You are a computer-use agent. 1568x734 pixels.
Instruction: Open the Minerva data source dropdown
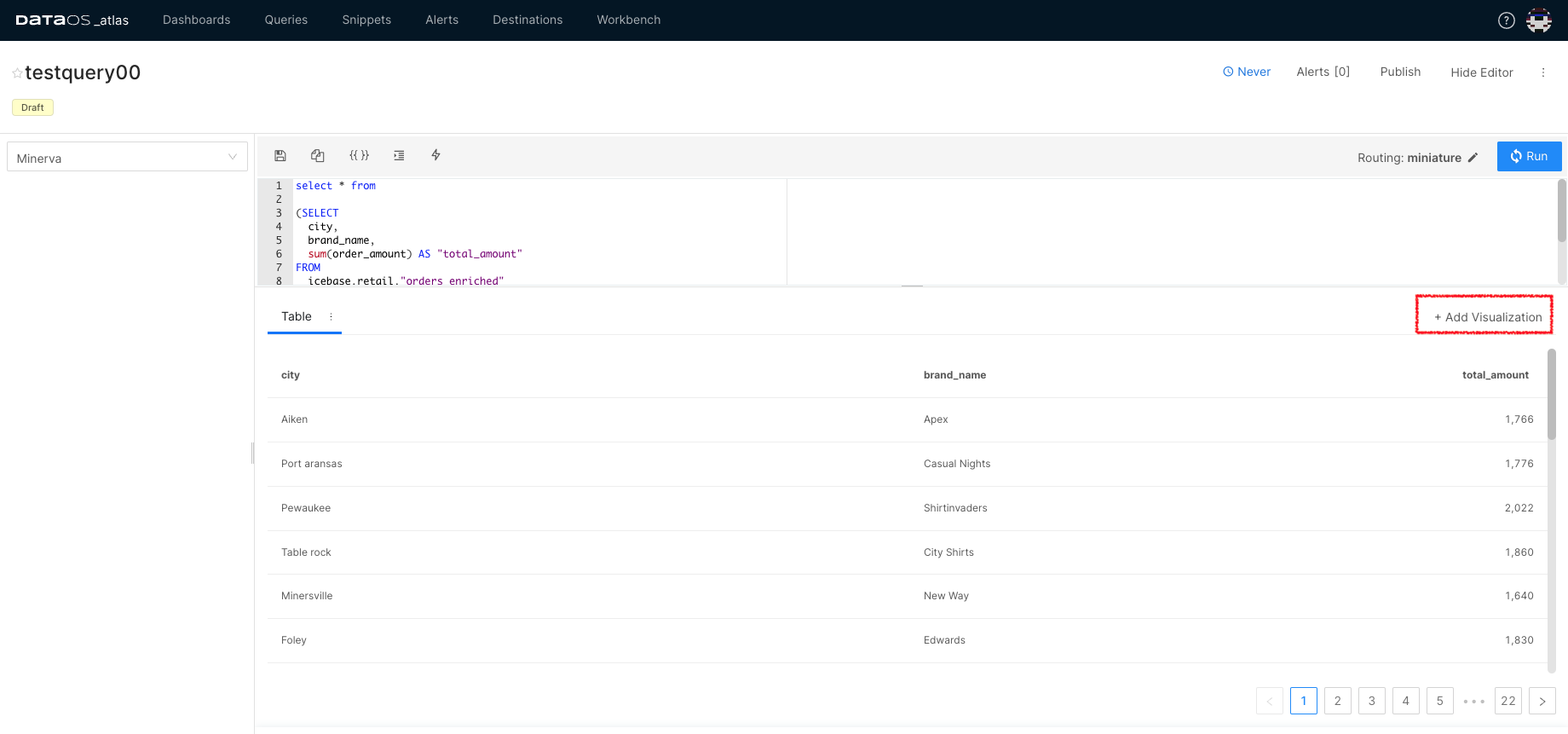click(x=127, y=157)
